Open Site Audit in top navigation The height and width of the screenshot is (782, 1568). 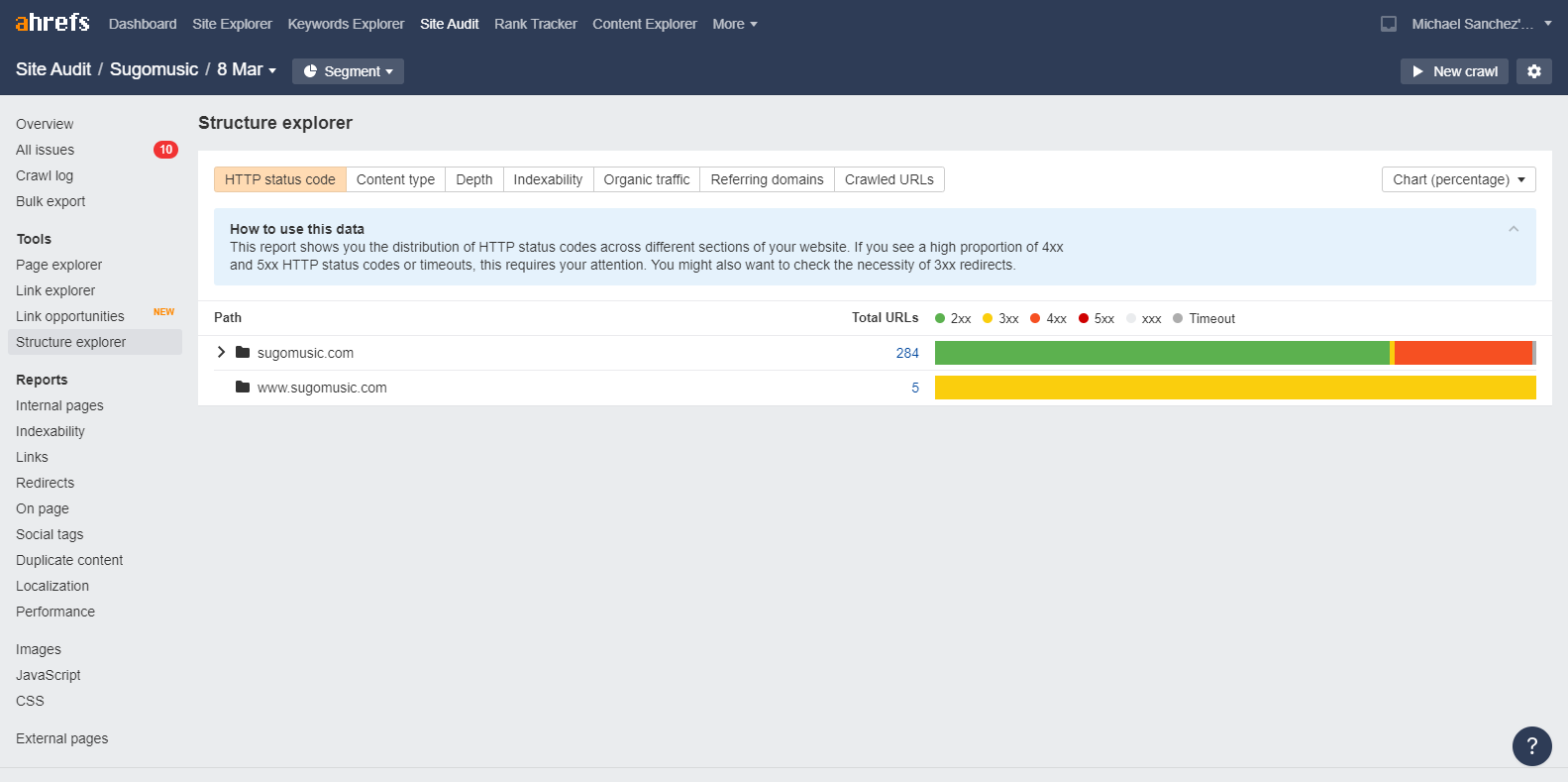[449, 24]
